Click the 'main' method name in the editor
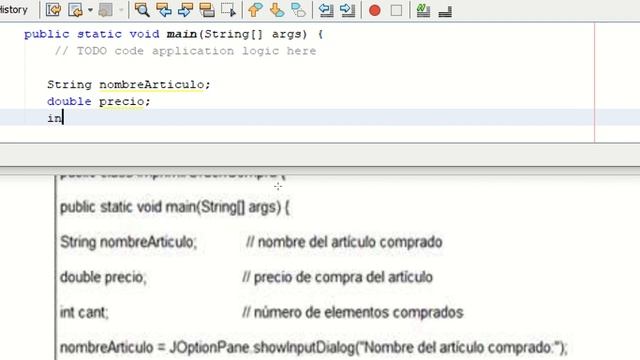640x360 pixels. (x=182, y=34)
